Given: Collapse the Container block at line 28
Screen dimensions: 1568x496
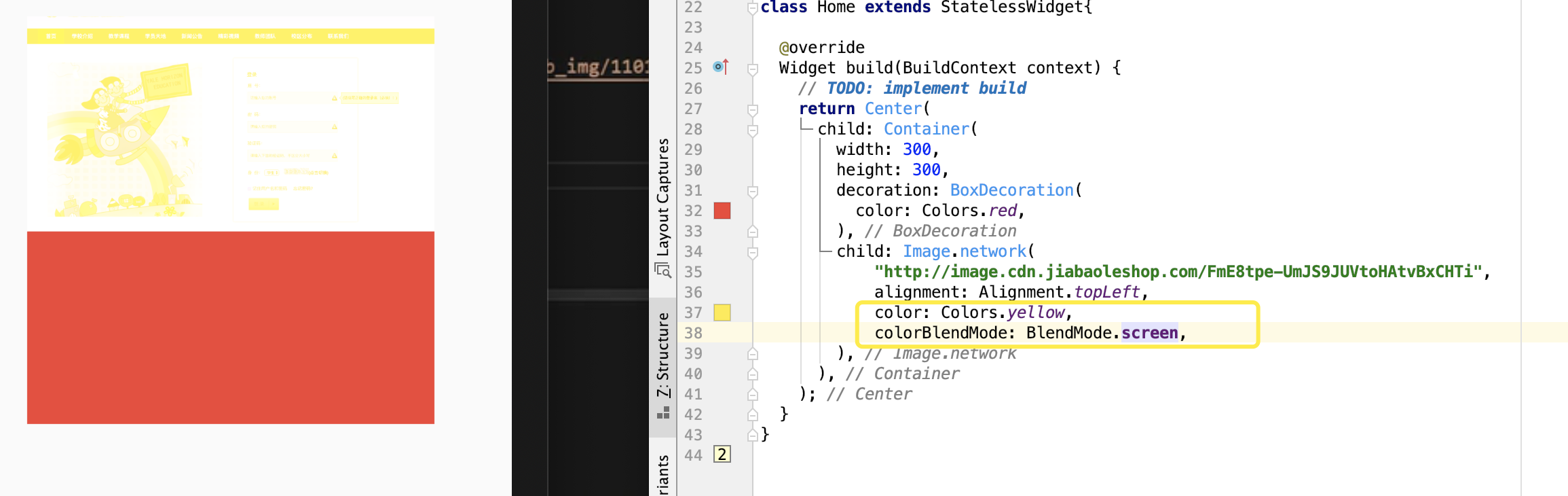Looking at the screenshot, I should coord(753,130).
